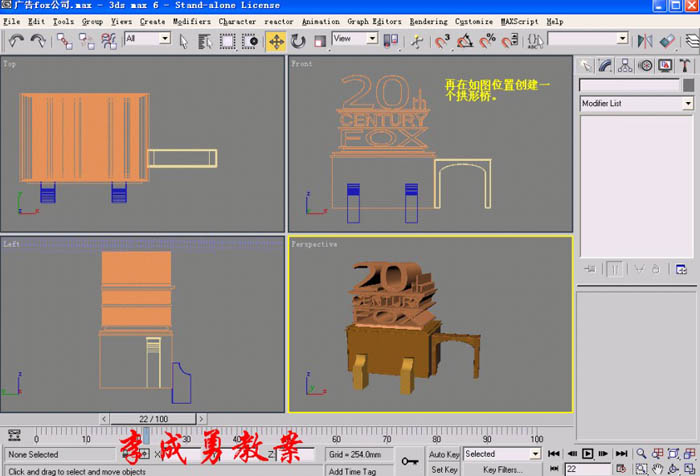Select the Select and Link tool
The width and height of the screenshot is (700, 476).
pos(64,41)
